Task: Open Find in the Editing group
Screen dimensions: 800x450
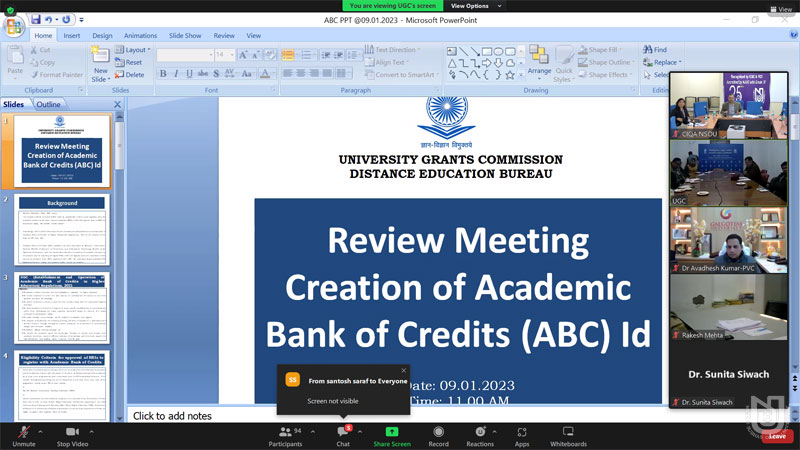Action: click(655, 49)
